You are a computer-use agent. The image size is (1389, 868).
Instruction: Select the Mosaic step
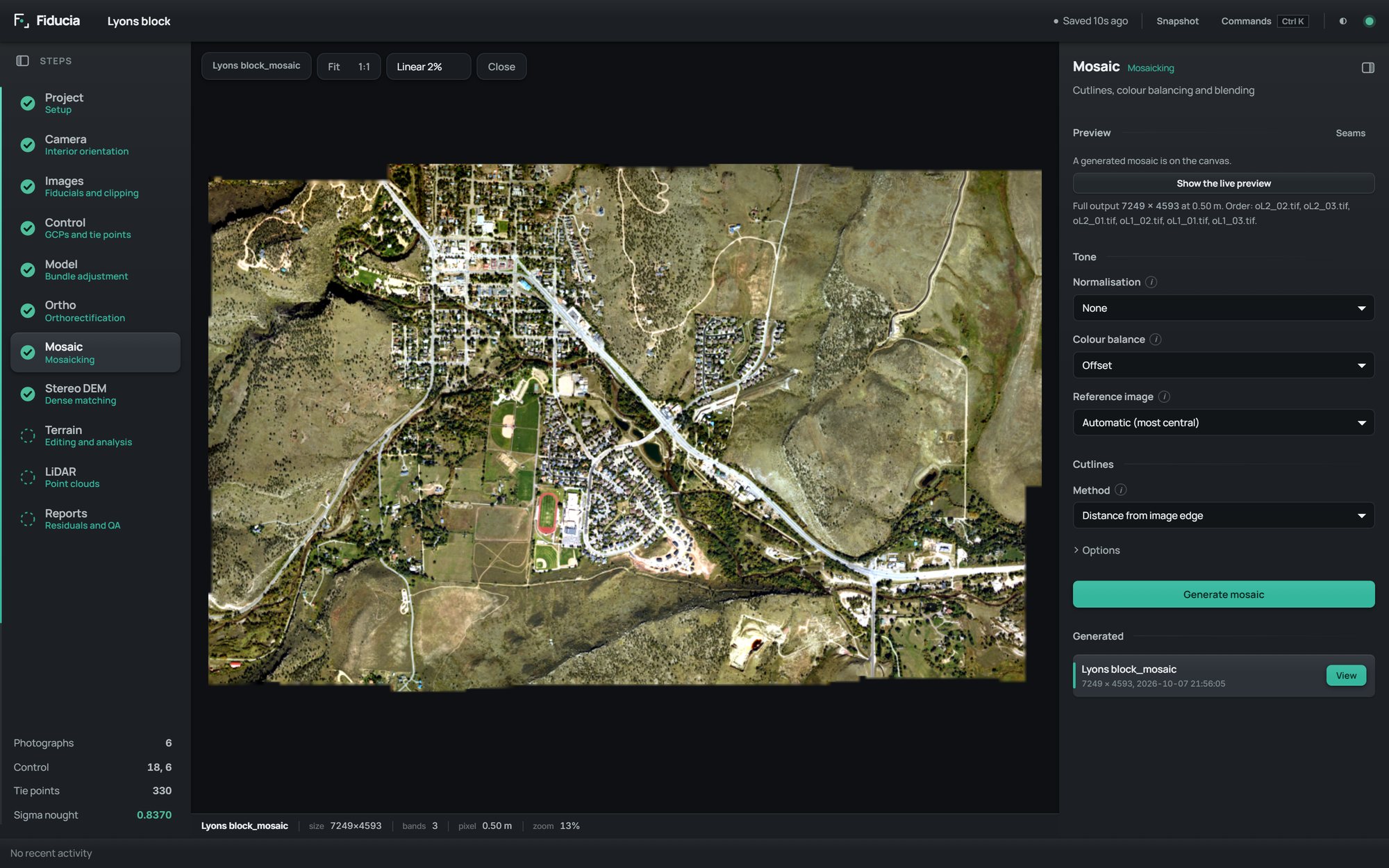pos(95,352)
